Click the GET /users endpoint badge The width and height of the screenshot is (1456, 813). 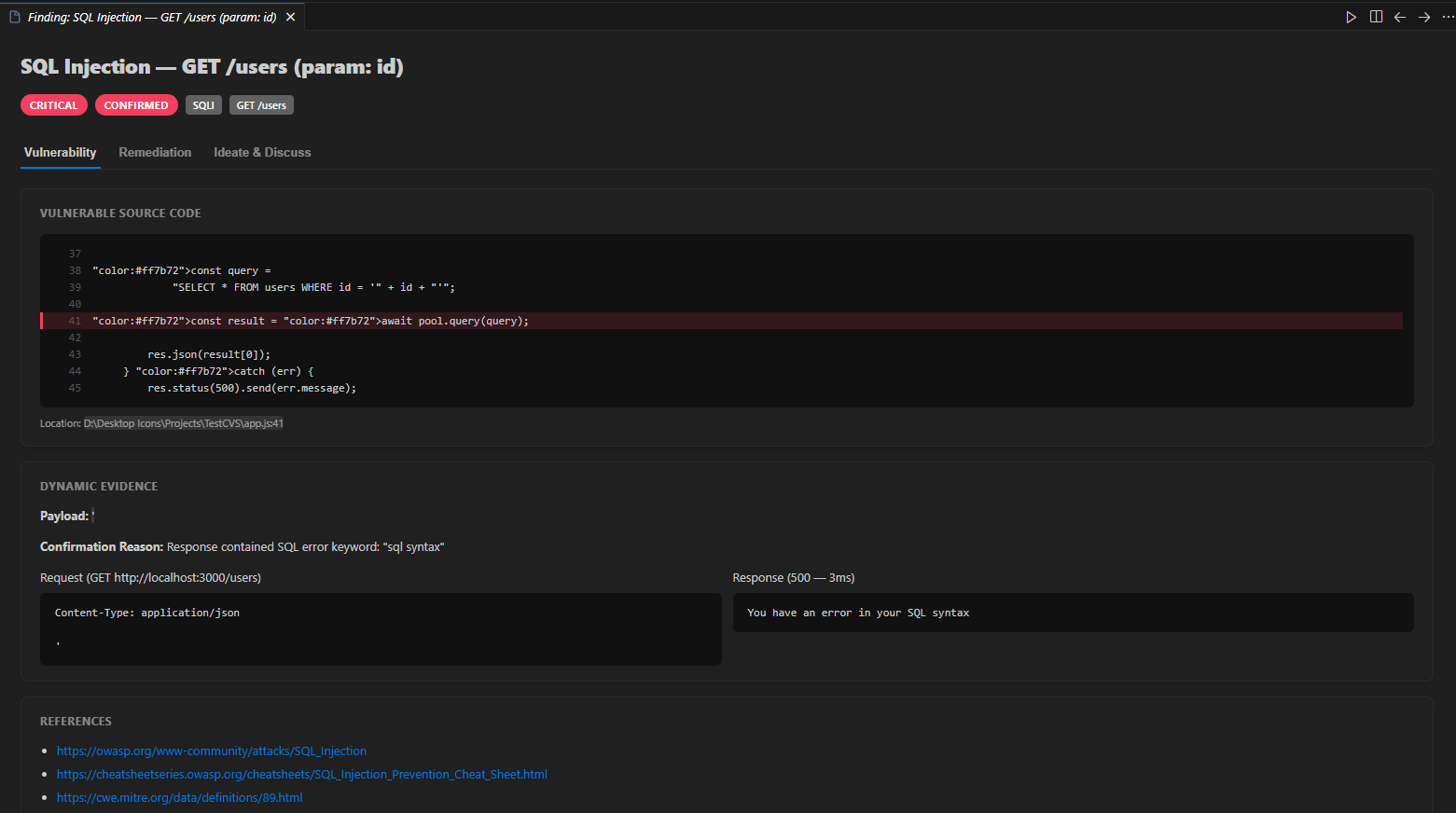click(261, 105)
